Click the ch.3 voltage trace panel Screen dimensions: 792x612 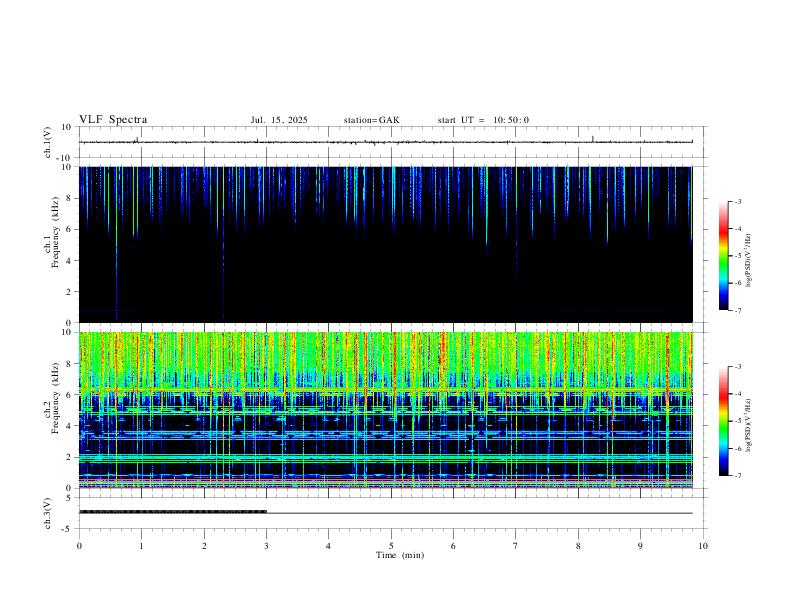point(391,513)
